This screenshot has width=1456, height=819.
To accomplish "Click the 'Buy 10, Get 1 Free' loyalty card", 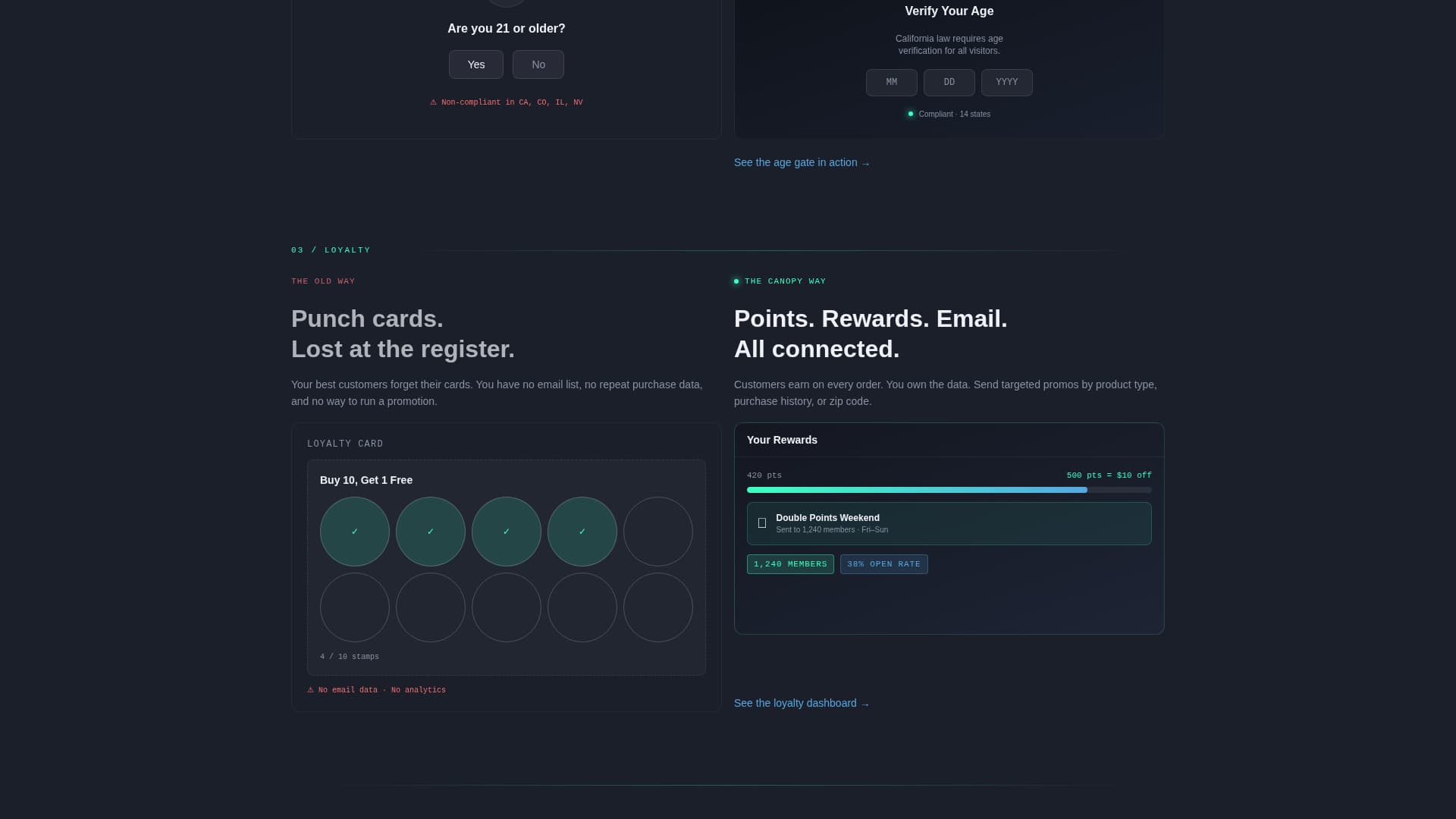I will point(506,566).
